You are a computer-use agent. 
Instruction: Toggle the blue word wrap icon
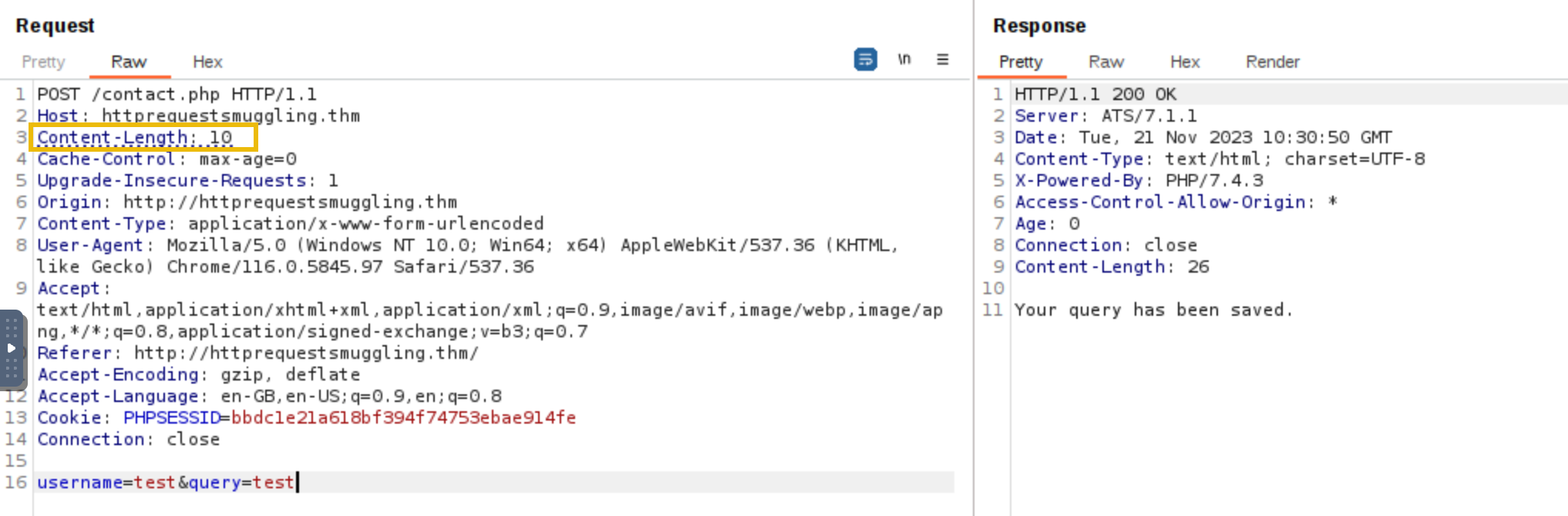pyautogui.click(x=865, y=59)
